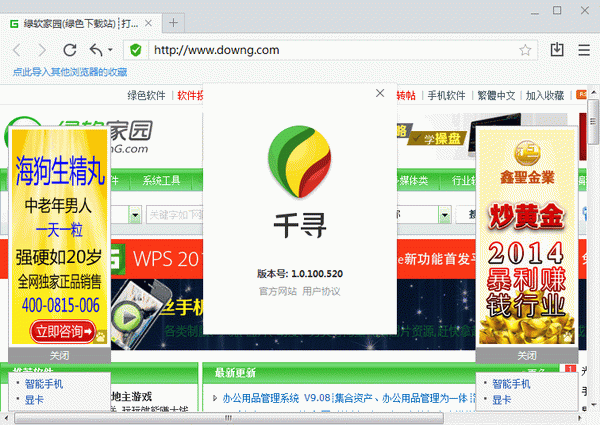This screenshot has width=600, height=425.
Task: Click 绿色软件 in top nav
Action: 147,95
